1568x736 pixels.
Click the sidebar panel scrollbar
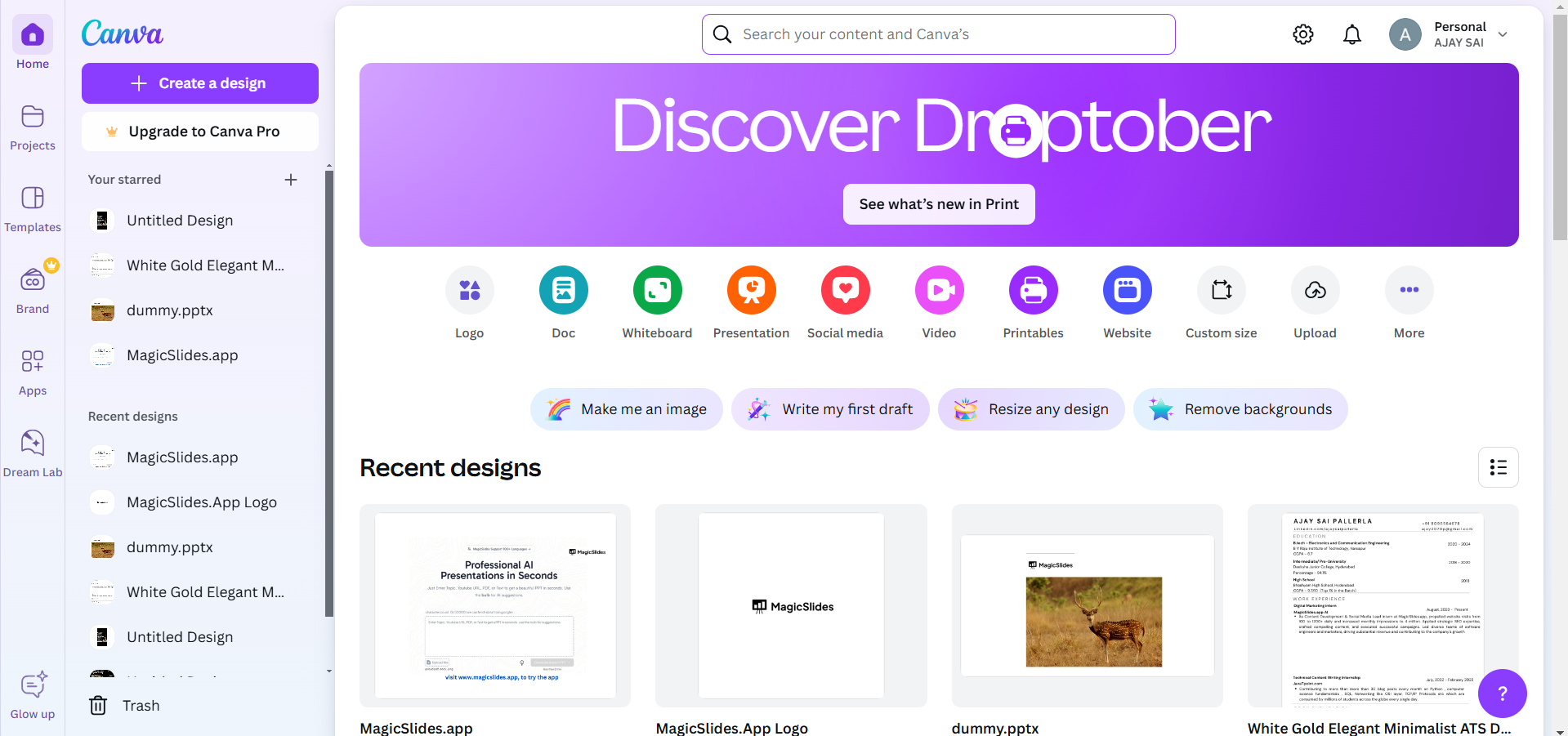point(329,392)
